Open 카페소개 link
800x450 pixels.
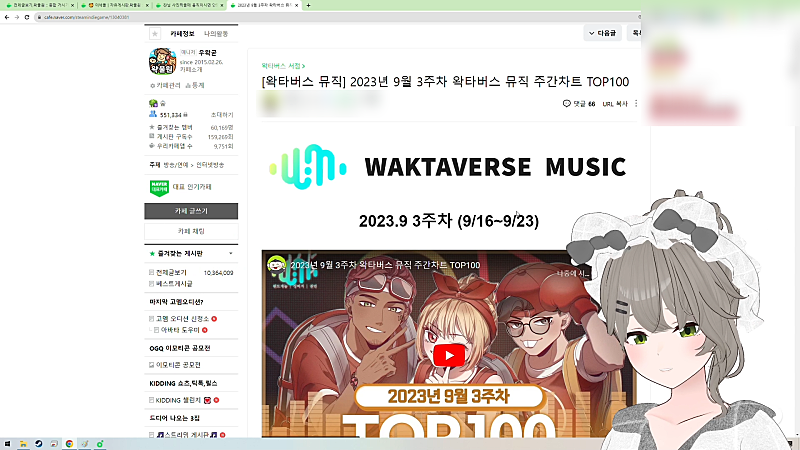pos(191,69)
